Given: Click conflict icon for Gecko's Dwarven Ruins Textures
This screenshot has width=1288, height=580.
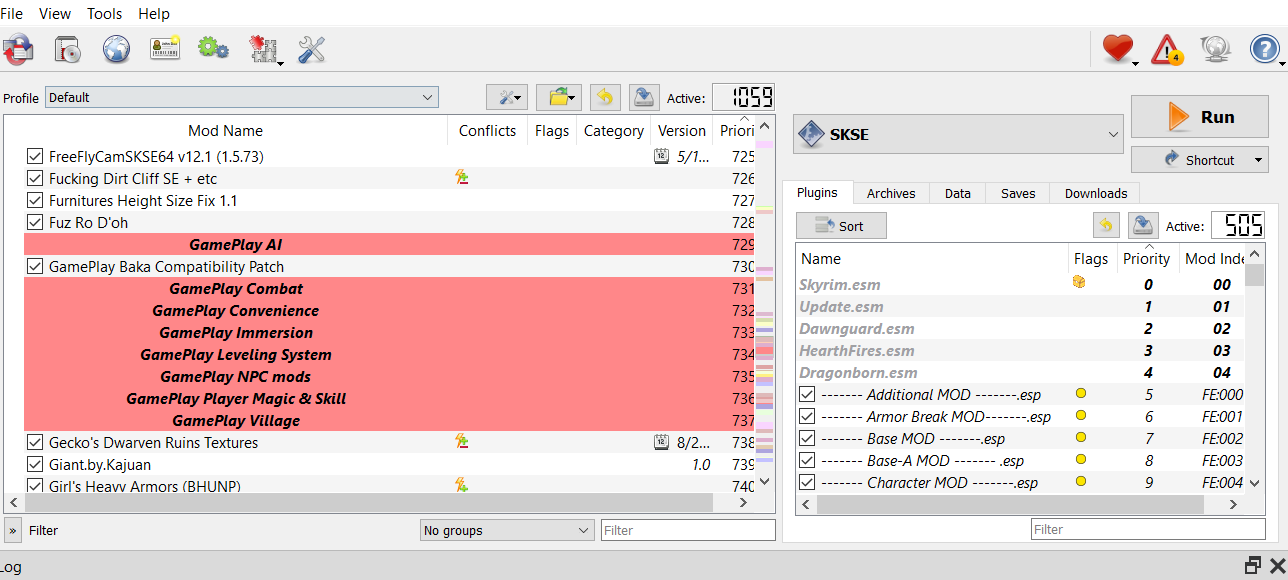Looking at the screenshot, I should [x=462, y=442].
